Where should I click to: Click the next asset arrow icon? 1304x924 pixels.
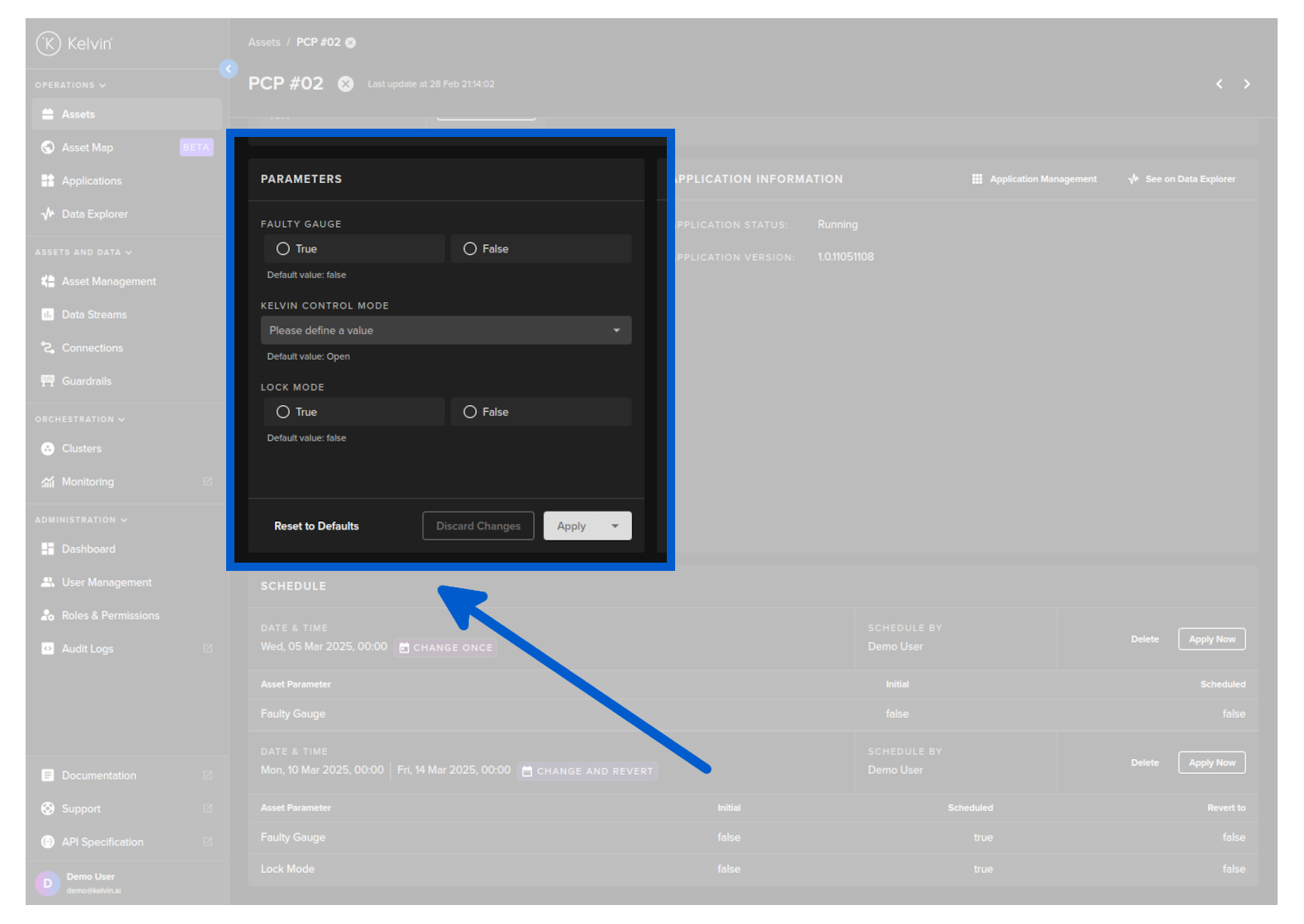(1246, 84)
